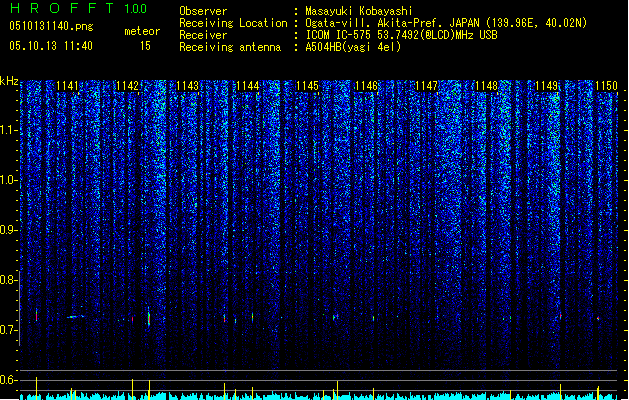This screenshot has height=400, width=629.
Task: Click the 1144 time marker
Action: pyautogui.click(x=248, y=86)
